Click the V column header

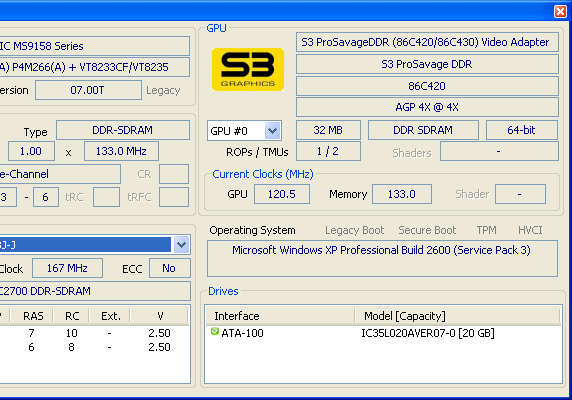(x=160, y=316)
